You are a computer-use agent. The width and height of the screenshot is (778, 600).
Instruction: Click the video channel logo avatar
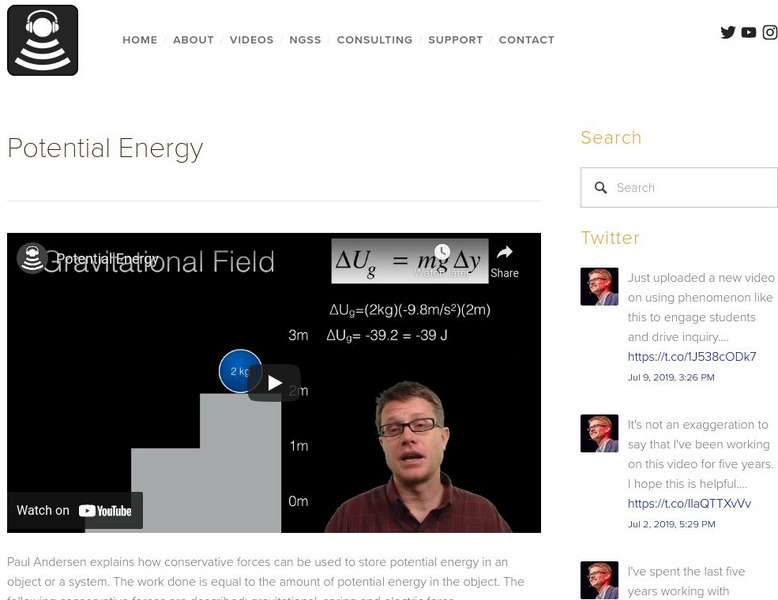point(32,259)
